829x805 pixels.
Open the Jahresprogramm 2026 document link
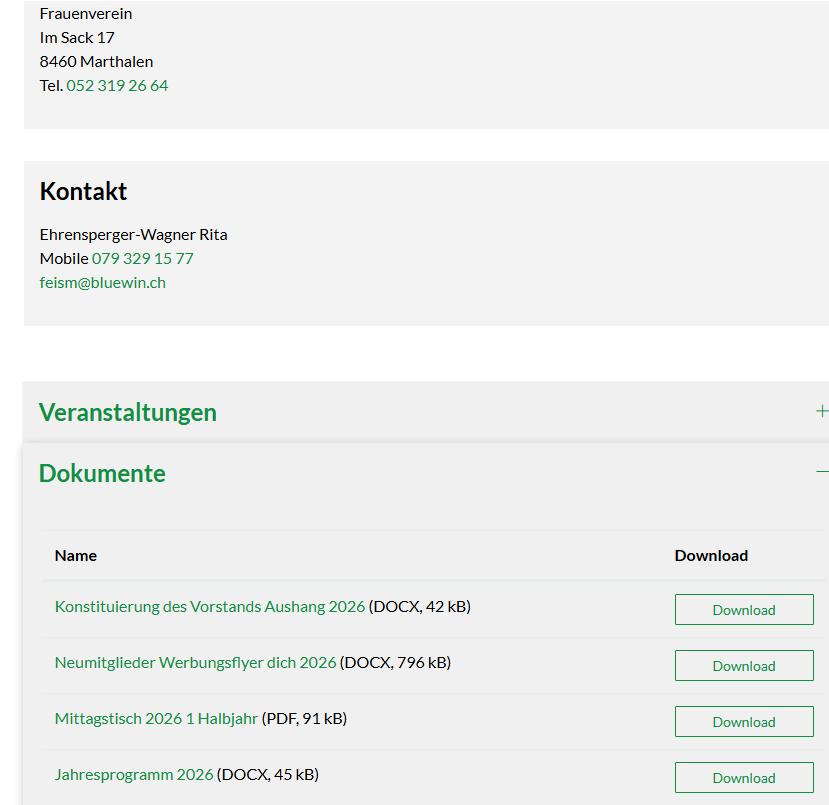134,774
